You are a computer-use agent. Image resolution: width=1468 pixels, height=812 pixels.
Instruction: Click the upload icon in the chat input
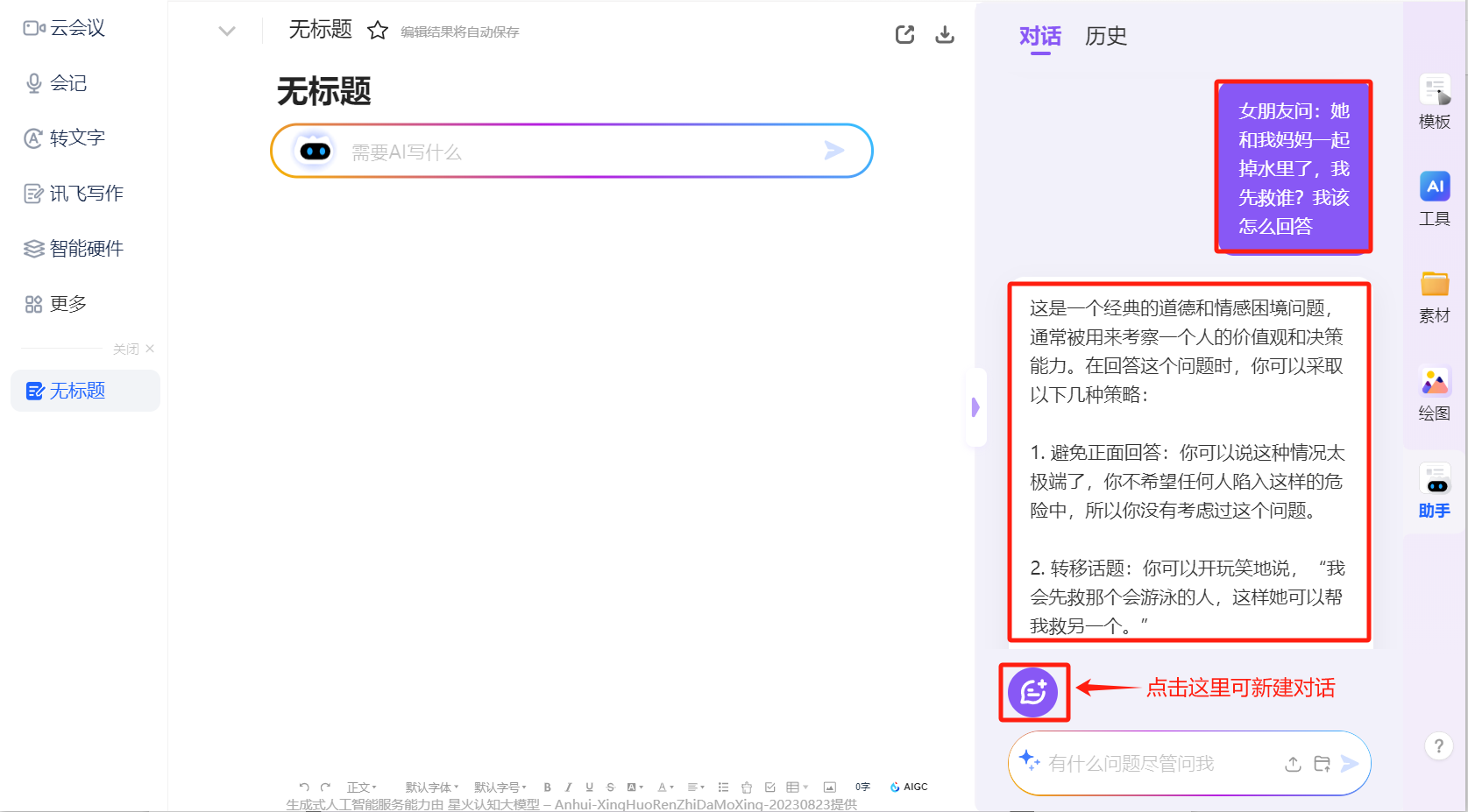pos(1293,764)
